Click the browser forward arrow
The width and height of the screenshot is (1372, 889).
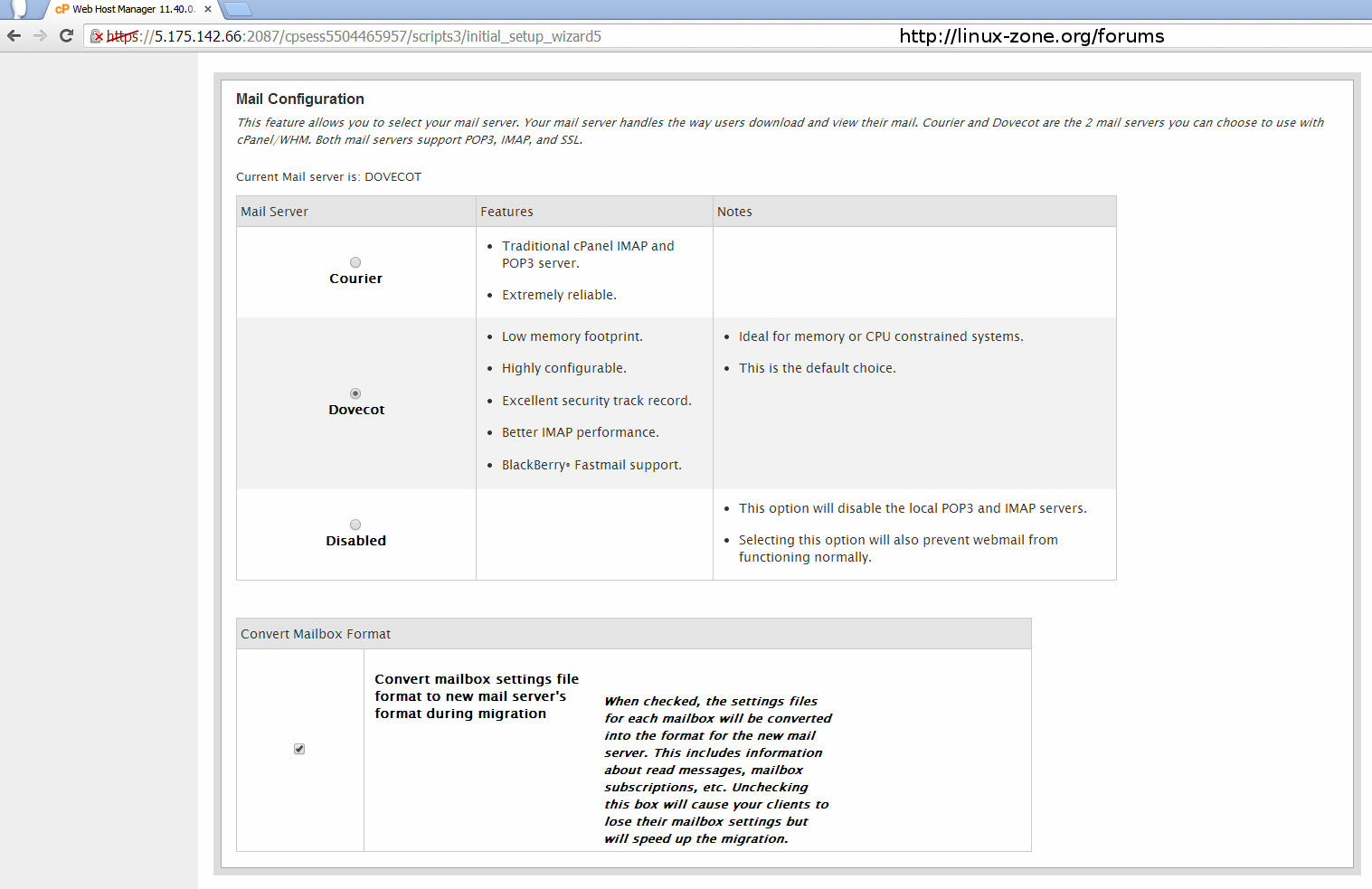click(x=40, y=36)
